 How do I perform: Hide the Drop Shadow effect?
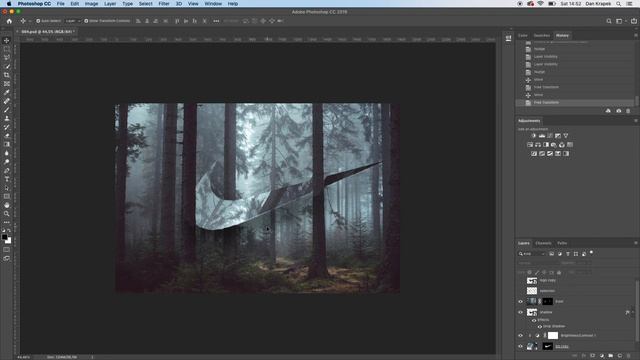(540, 327)
